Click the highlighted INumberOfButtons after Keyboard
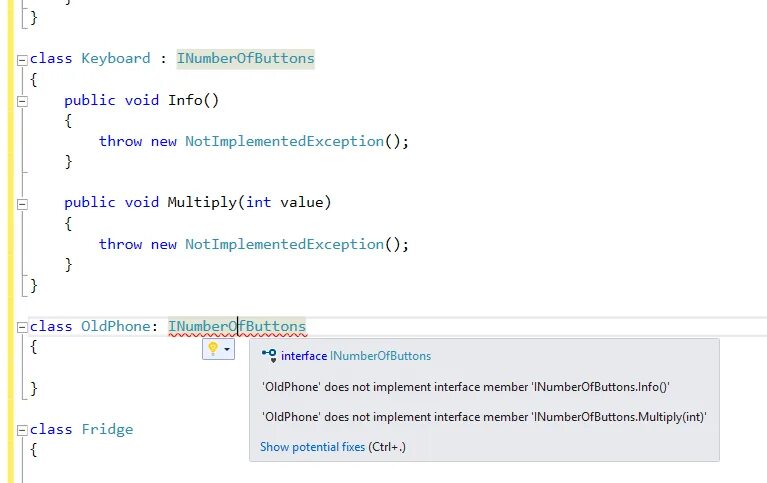767x483 pixels. pos(246,59)
